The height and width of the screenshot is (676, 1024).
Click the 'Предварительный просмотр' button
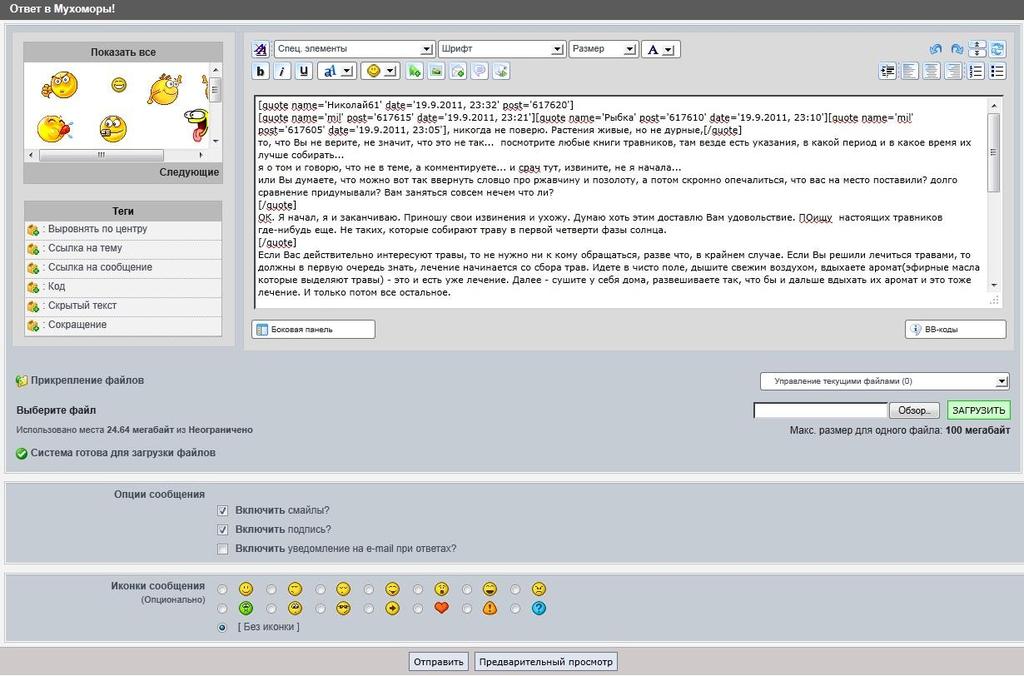coord(545,662)
